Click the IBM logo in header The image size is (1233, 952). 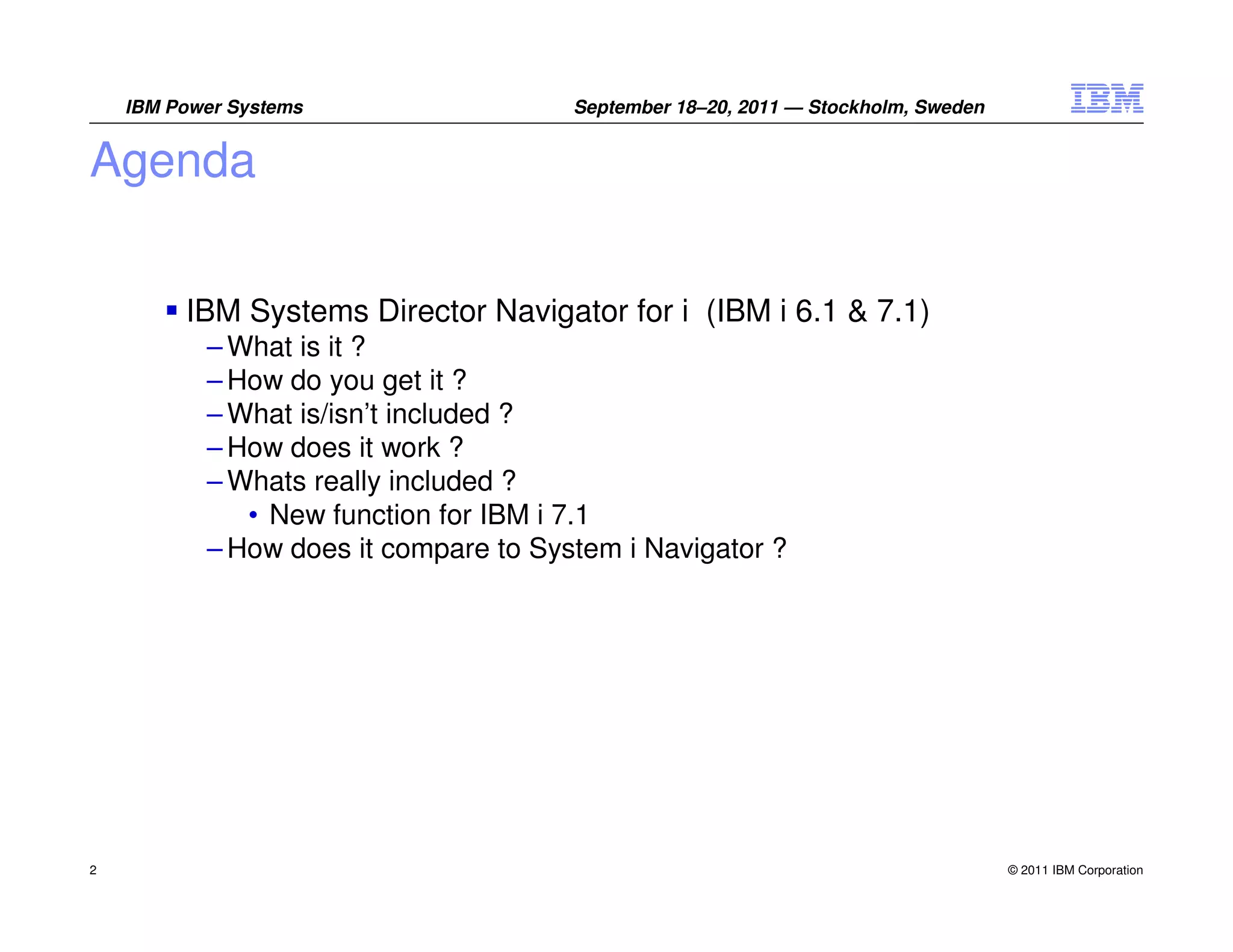(1107, 99)
